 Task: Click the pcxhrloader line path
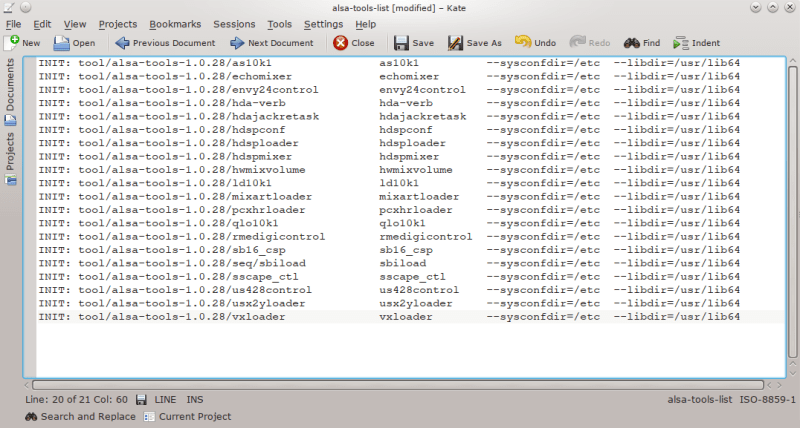pyautogui.click(x=191, y=210)
